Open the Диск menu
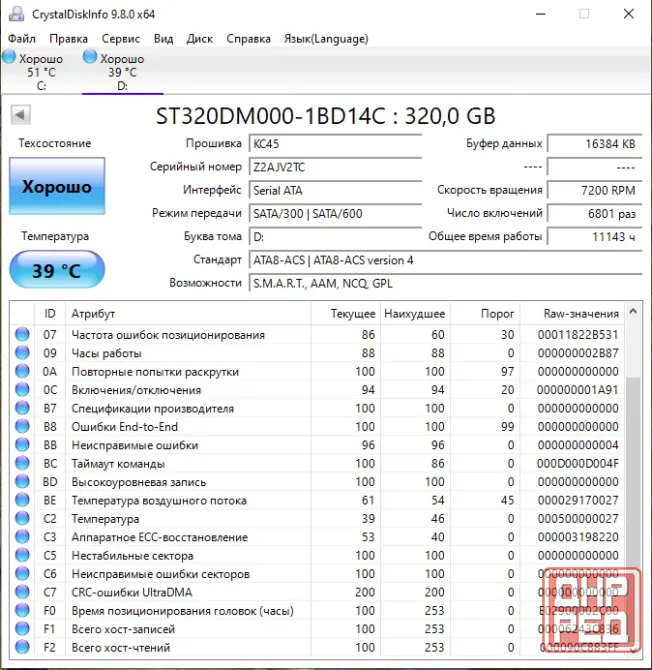 tap(200, 38)
